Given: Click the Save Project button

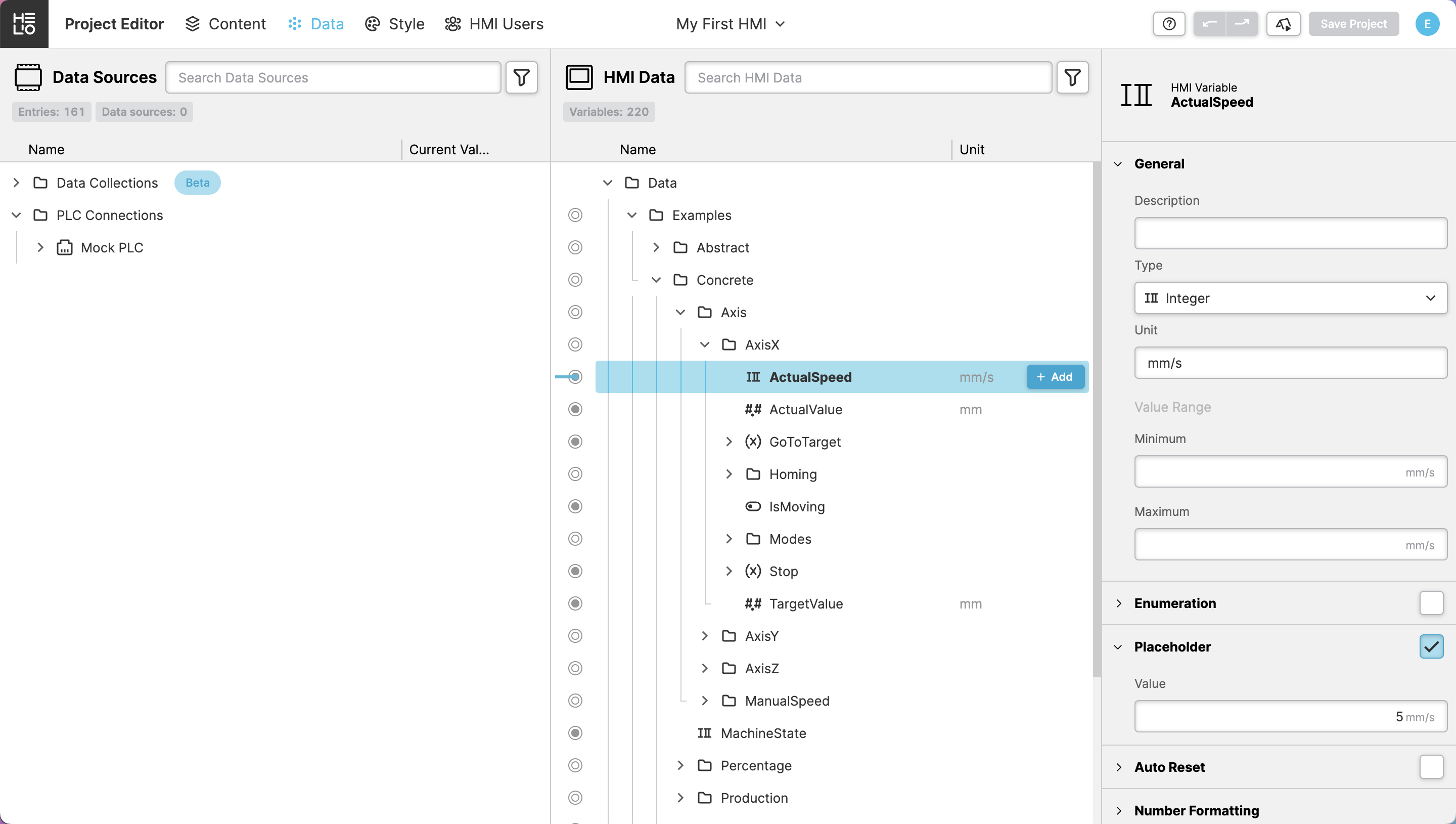Looking at the screenshot, I should point(1353,24).
